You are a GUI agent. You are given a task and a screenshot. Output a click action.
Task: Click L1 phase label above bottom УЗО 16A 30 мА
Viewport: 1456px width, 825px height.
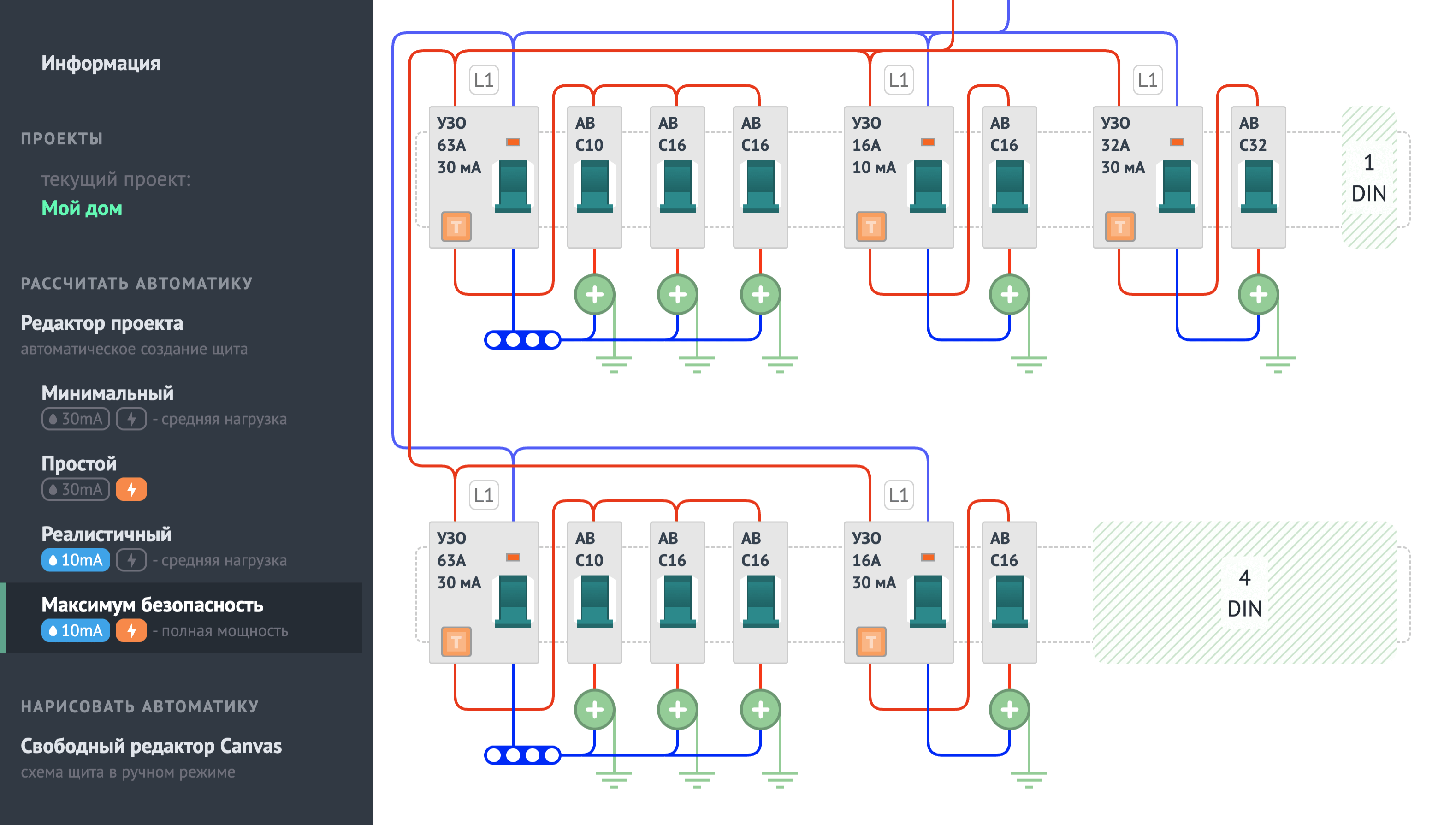tap(899, 495)
